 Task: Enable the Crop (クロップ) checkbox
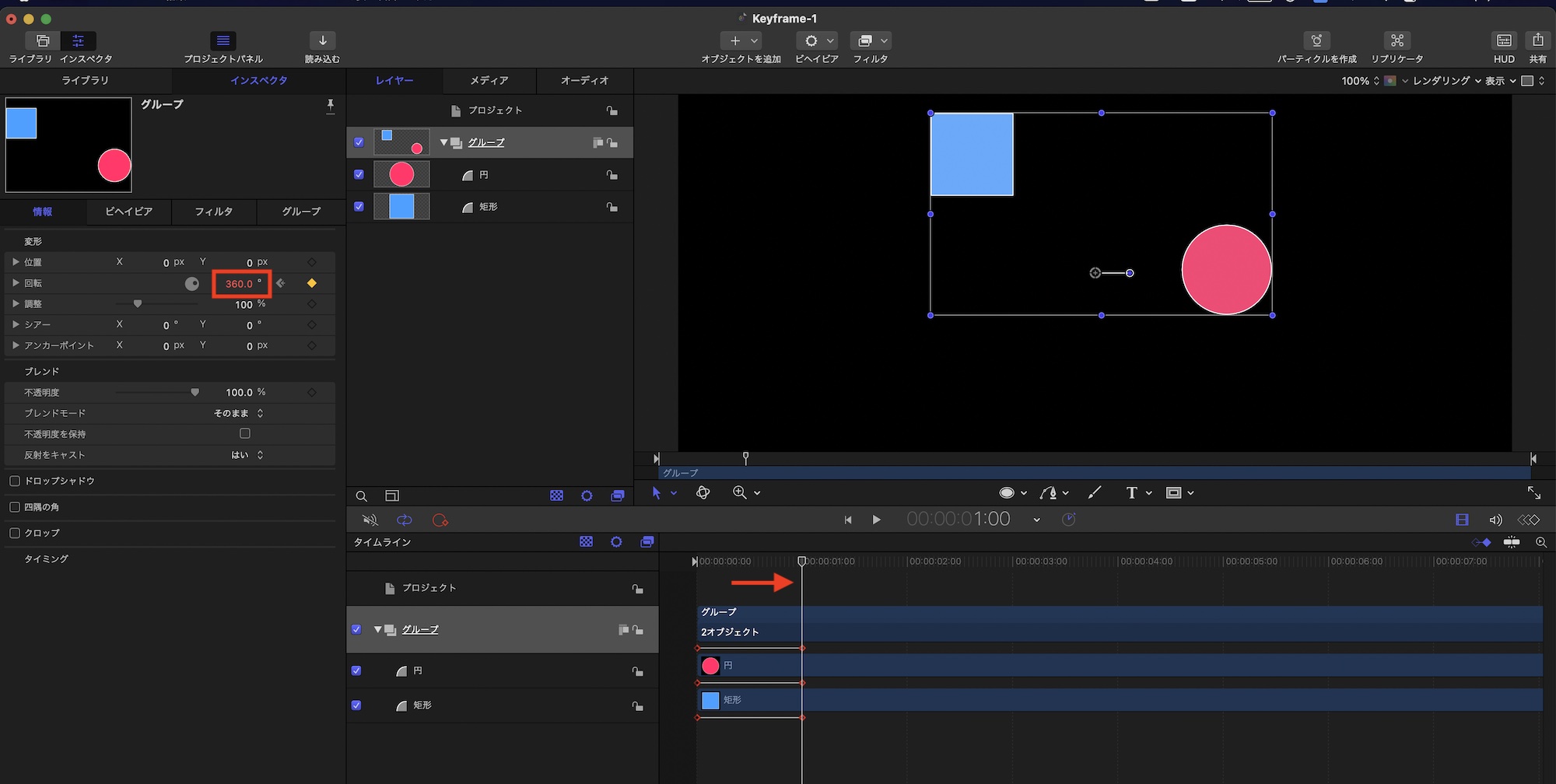click(x=15, y=534)
